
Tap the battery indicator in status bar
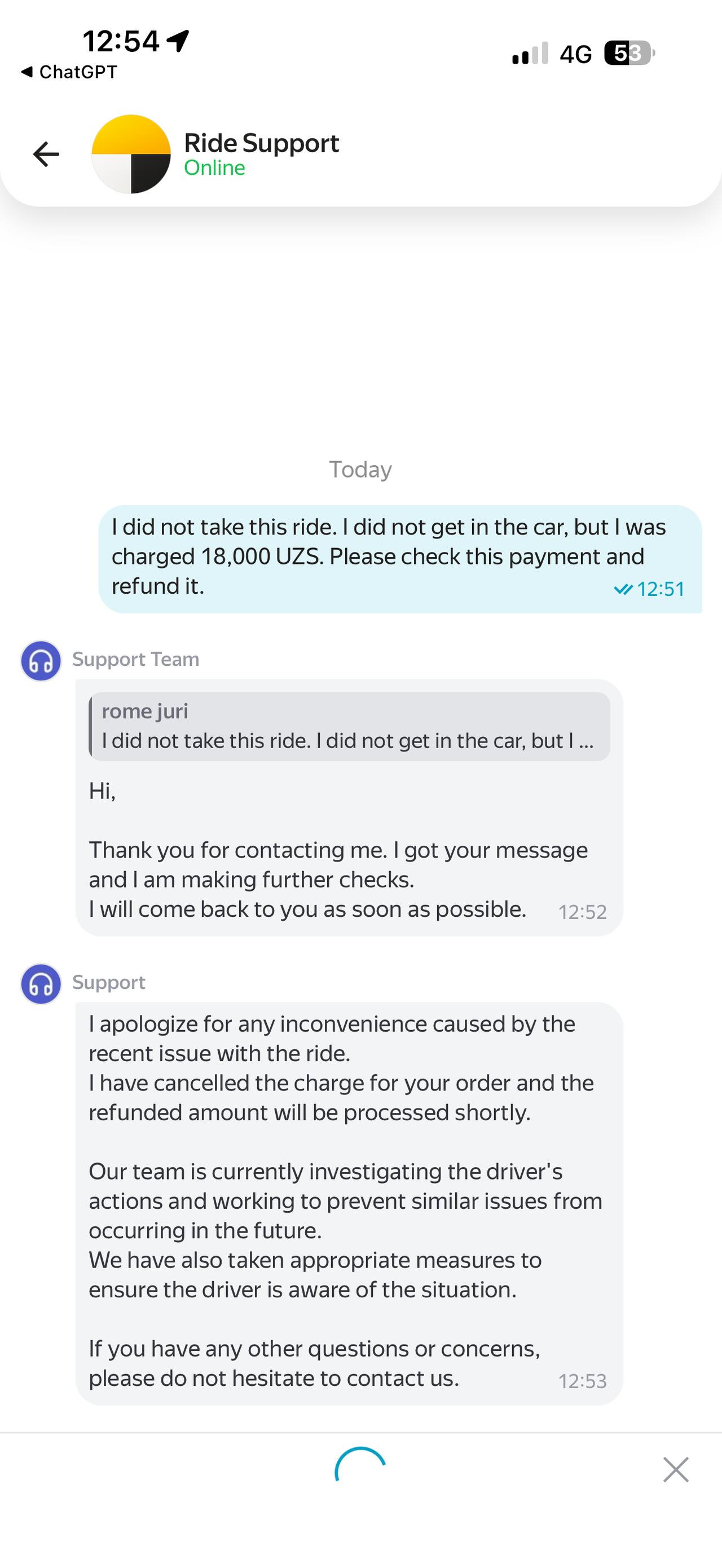(629, 54)
